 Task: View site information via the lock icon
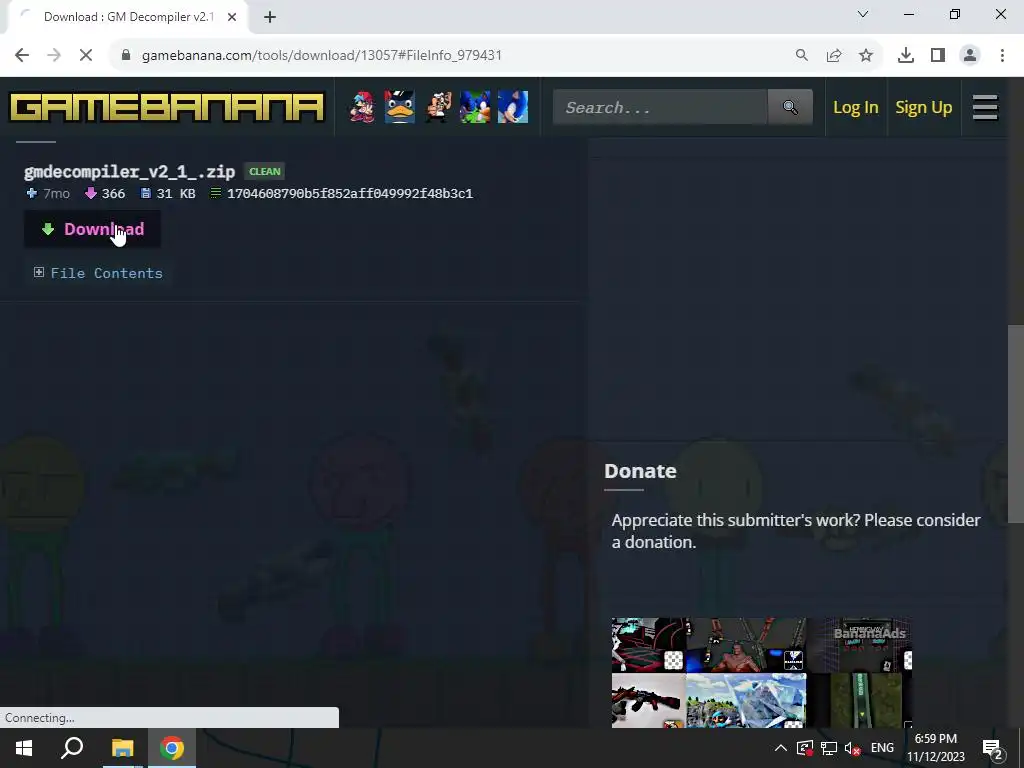(x=126, y=56)
